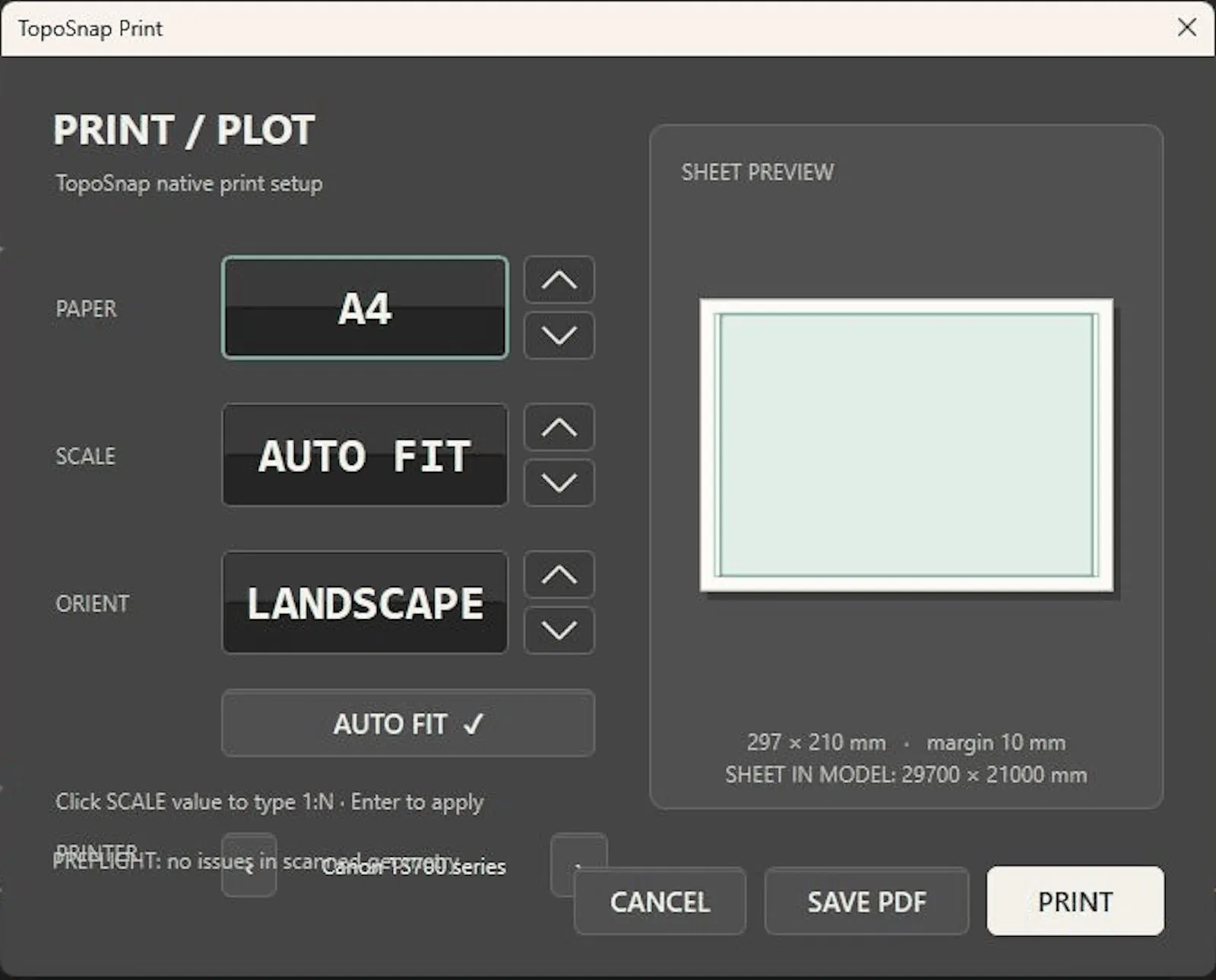Click the 'Click SCALE value to type' hint

269,802
